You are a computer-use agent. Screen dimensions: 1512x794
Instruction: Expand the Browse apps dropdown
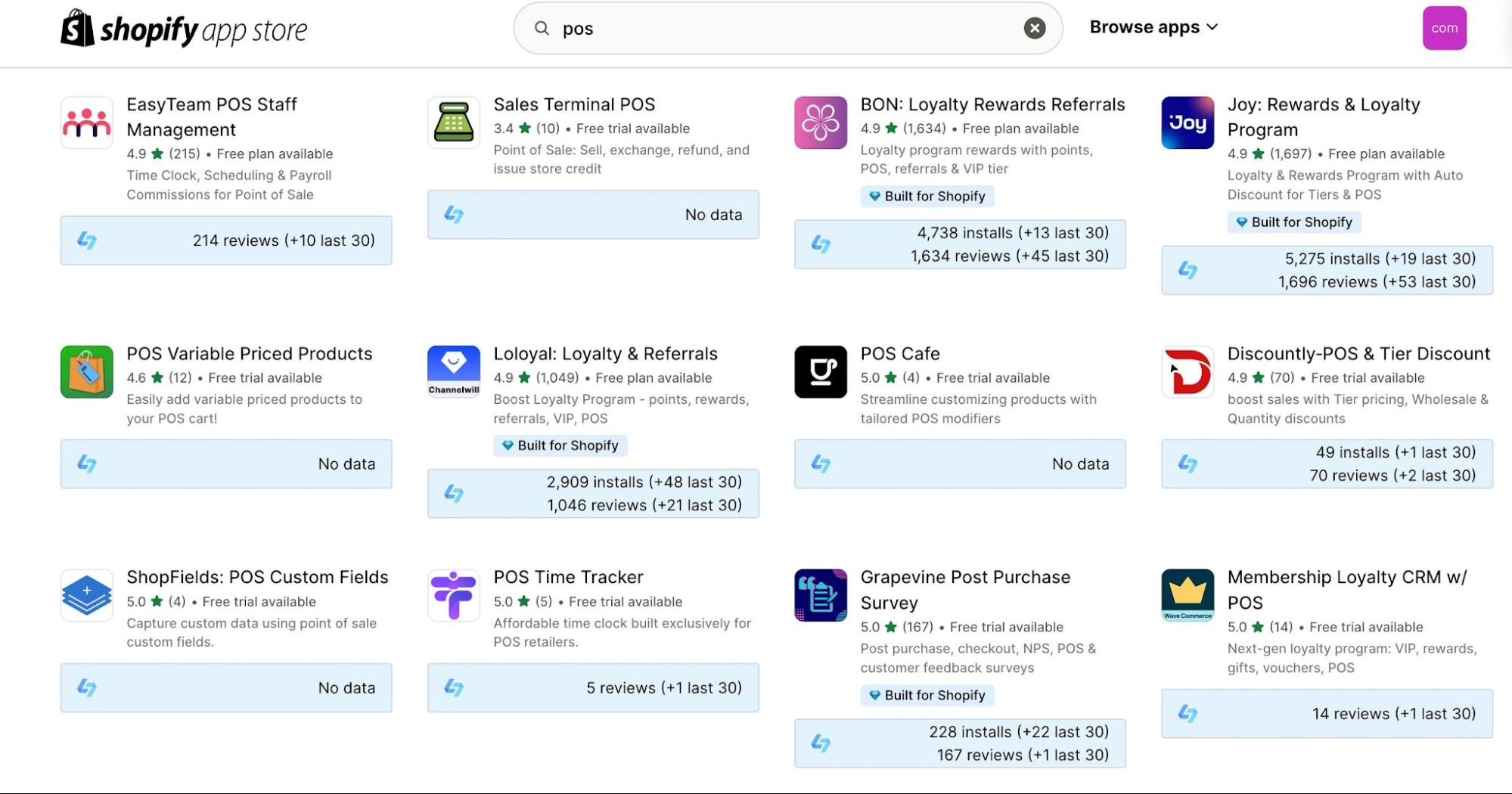(x=1153, y=27)
